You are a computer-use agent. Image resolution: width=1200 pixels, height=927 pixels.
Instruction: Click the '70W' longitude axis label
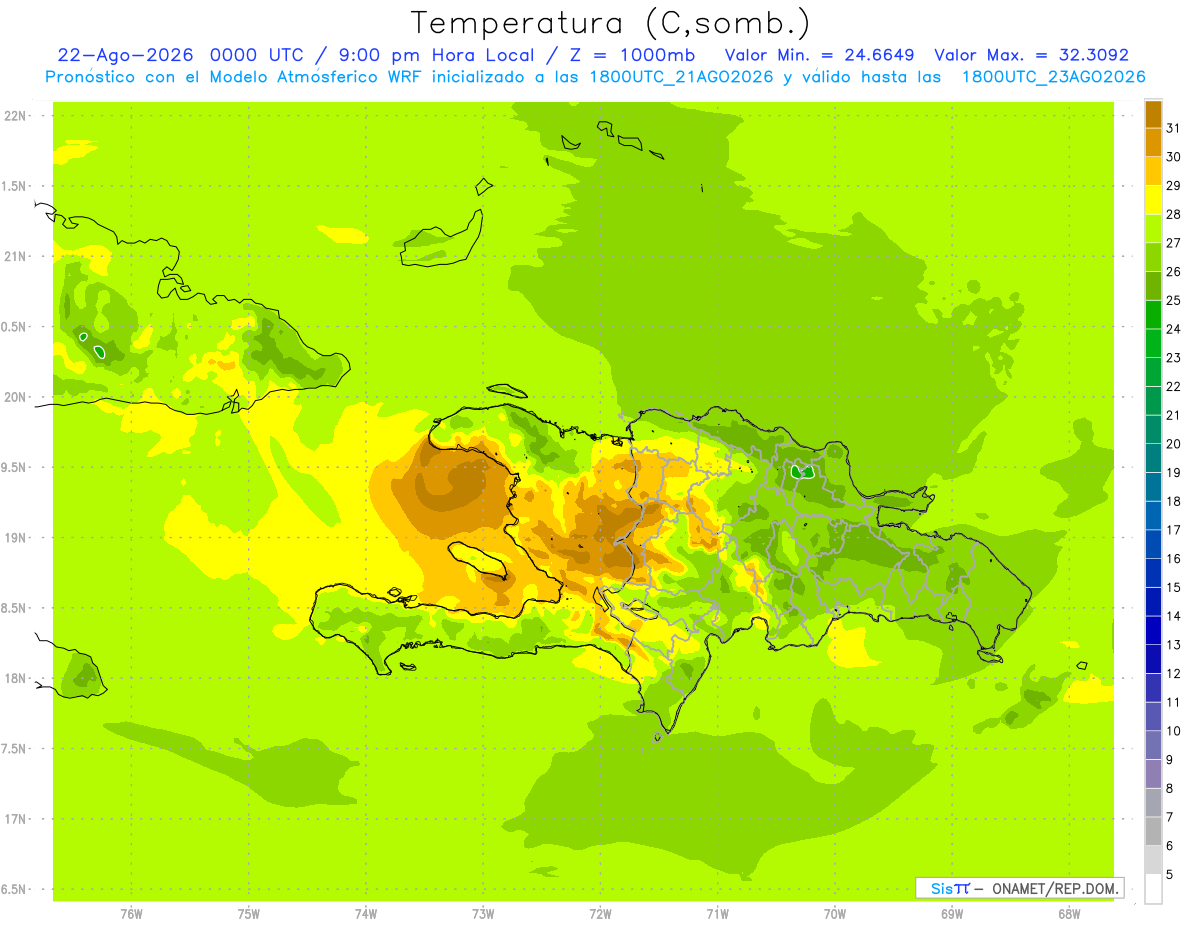coord(835,913)
